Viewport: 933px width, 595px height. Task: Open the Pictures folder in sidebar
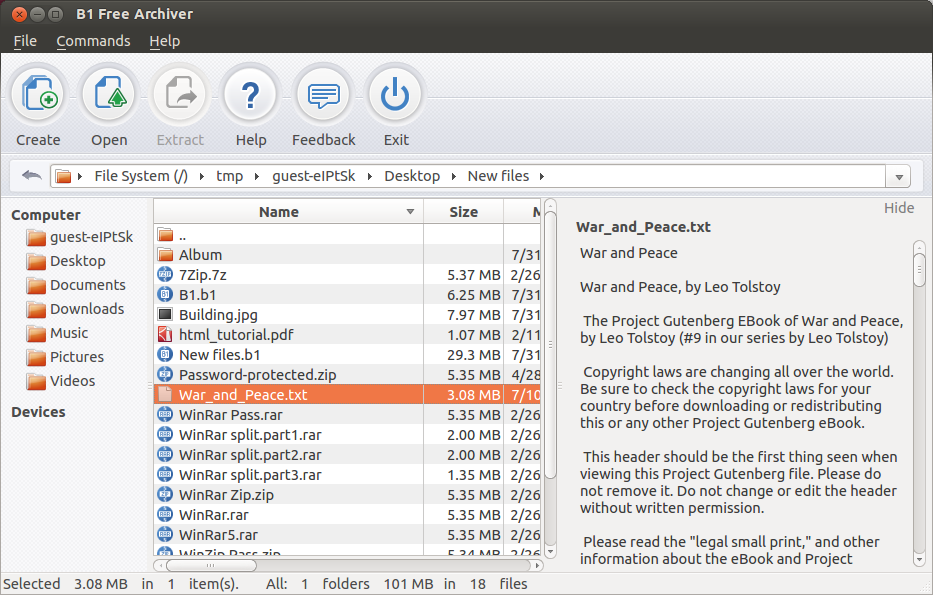pos(65,356)
